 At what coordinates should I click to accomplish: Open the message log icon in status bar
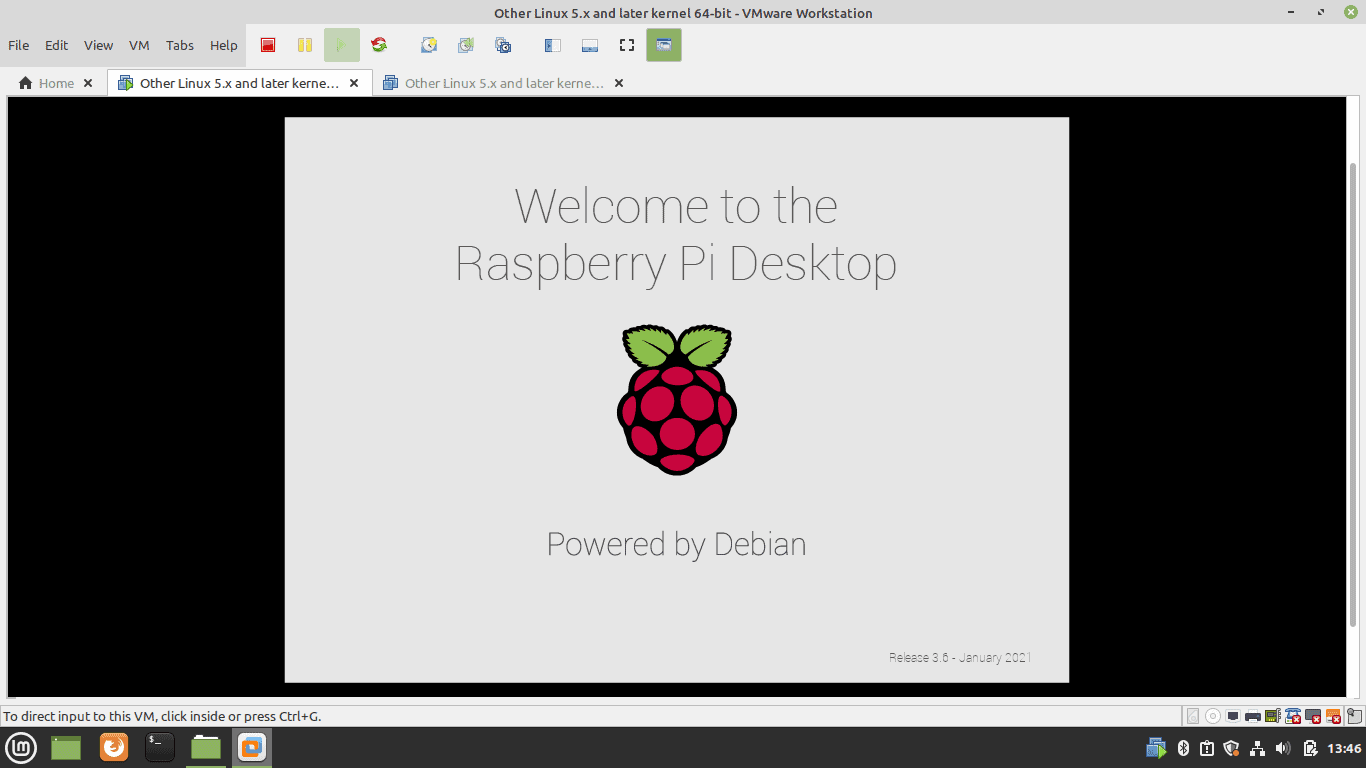(x=1354, y=716)
